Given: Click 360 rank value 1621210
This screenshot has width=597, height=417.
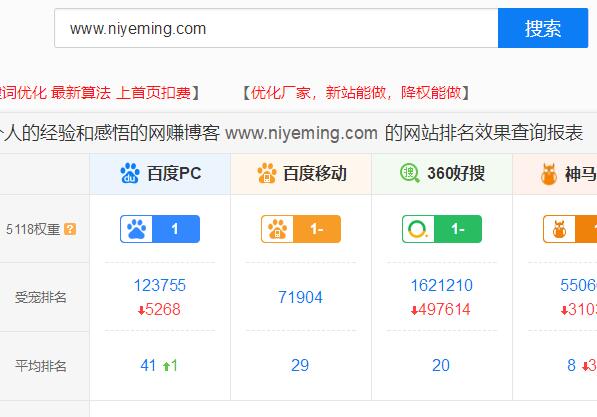Looking at the screenshot, I should pyautogui.click(x=442, y=285).
